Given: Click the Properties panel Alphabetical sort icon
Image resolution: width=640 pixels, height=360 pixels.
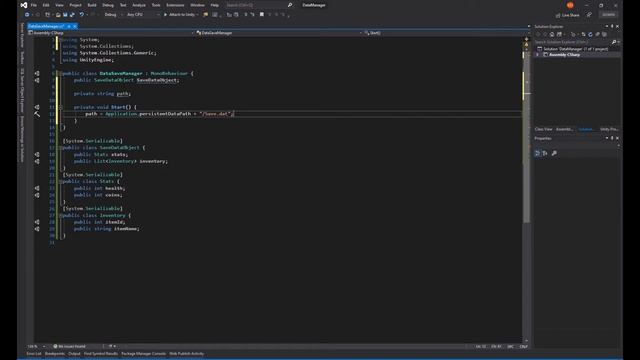Looking at the screenshot, I should (x=545, y=153).
